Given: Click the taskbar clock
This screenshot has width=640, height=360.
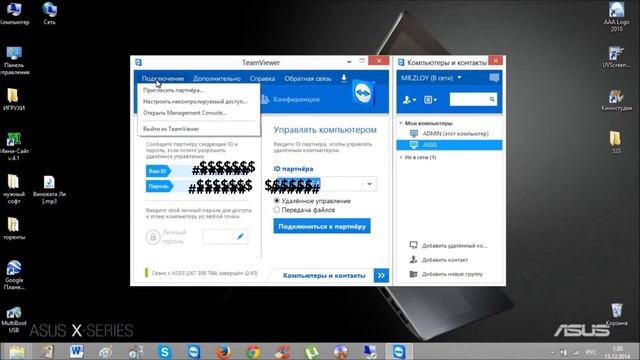Looking at the screenshot, I should pyautogui.click(x=618, y=352).
